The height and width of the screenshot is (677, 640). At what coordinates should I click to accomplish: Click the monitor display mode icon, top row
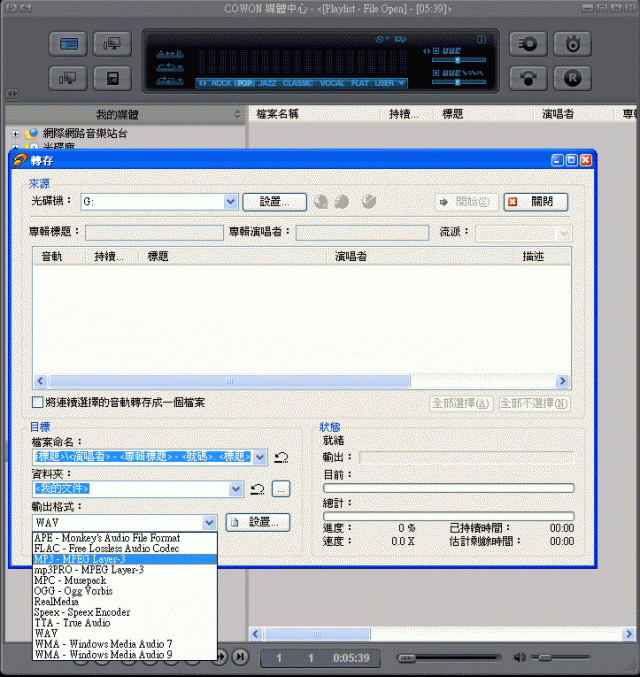click(112, 44)
